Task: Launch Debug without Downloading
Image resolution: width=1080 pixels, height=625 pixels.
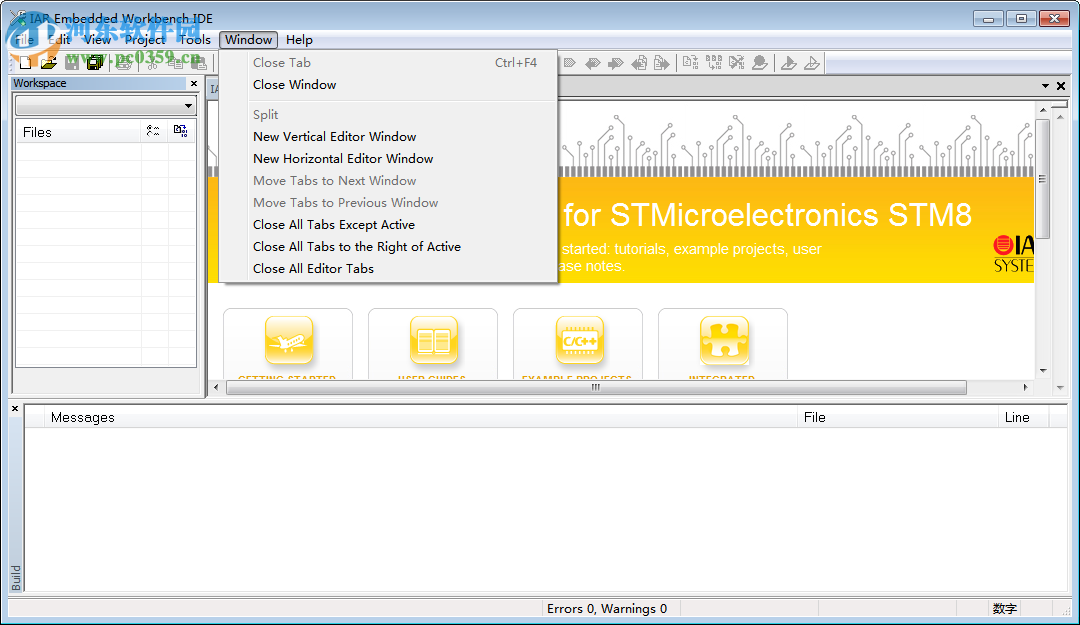Action: [x=811, y=62]
